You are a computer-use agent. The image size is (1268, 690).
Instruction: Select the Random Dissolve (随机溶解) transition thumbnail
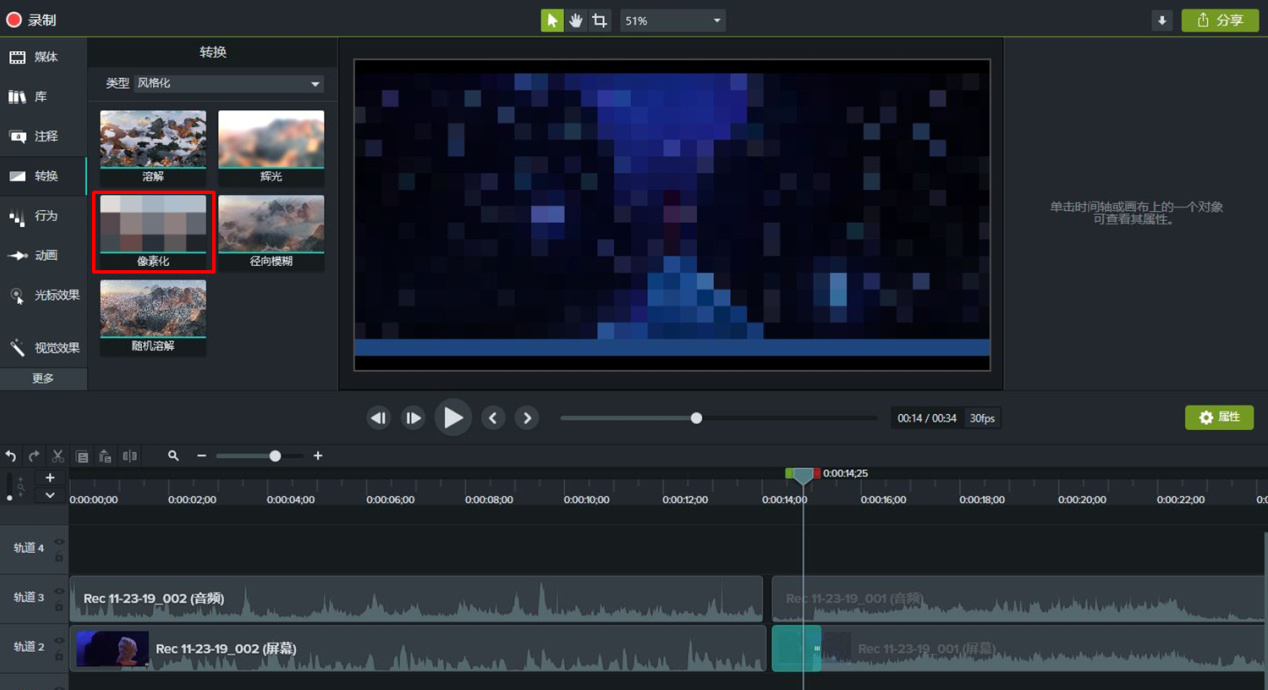(x=153, y=317)
